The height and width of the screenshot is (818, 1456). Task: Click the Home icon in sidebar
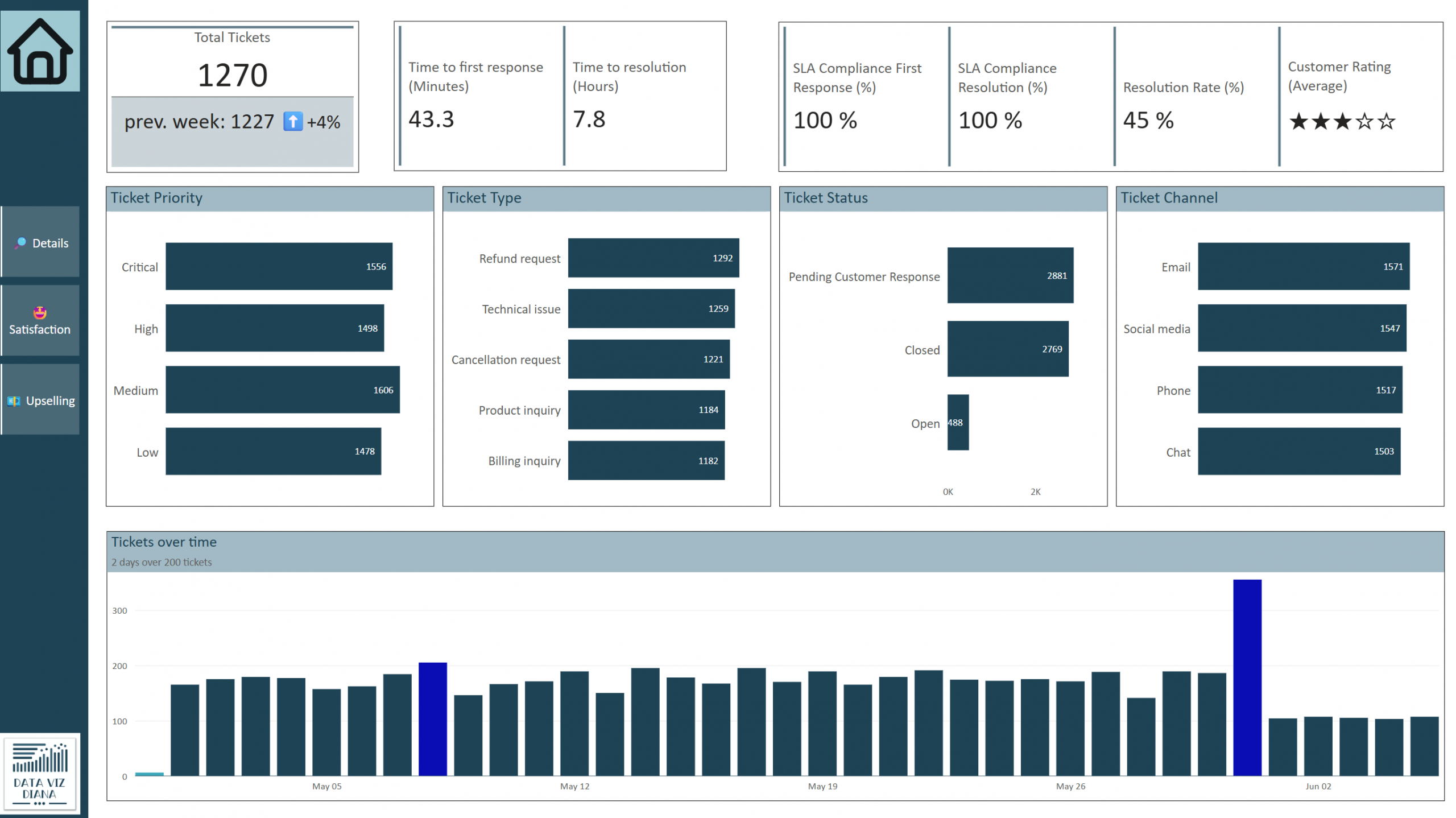point(40,51)
